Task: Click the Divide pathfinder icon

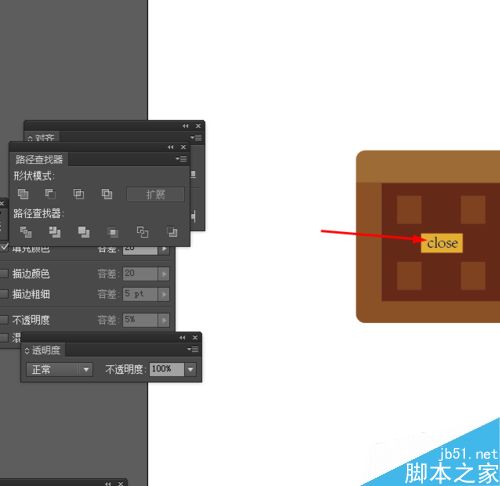Action: (26, 232)
